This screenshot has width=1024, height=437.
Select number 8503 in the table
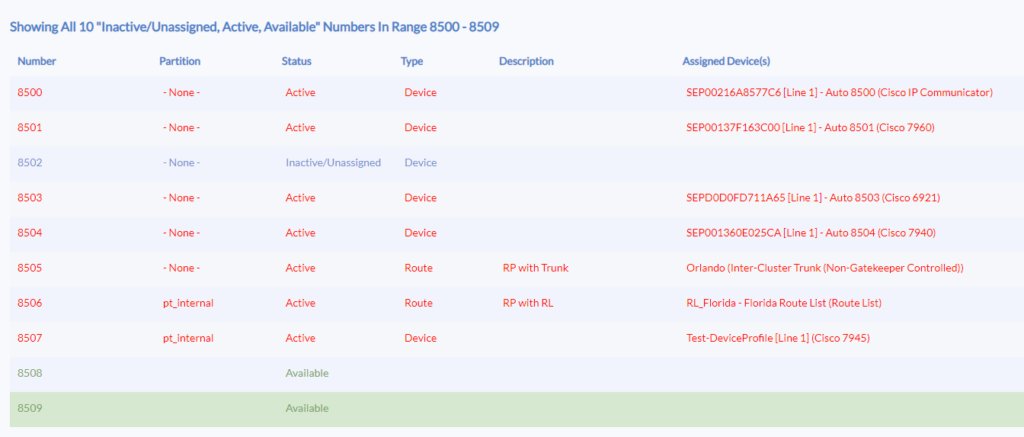[30, 198]
